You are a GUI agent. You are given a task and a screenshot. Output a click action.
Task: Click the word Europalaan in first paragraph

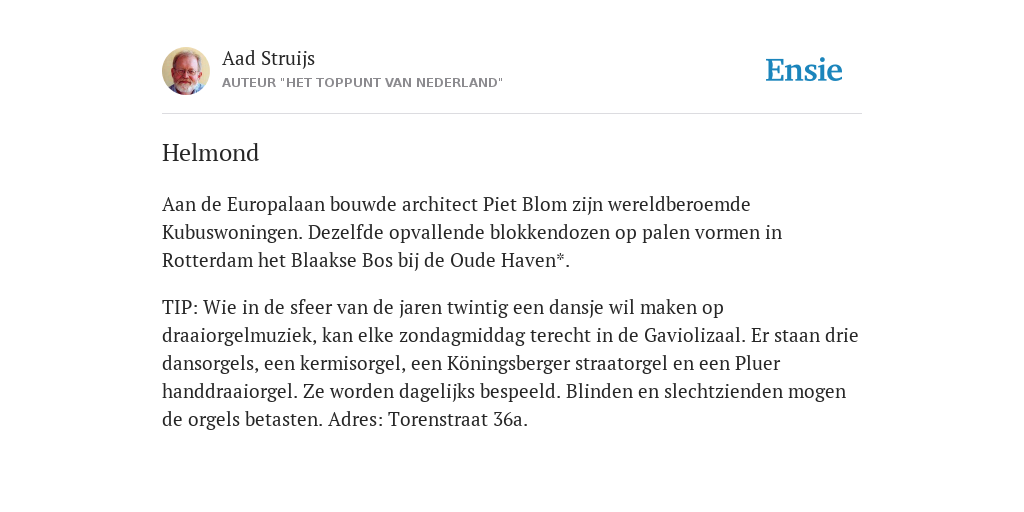276,205
